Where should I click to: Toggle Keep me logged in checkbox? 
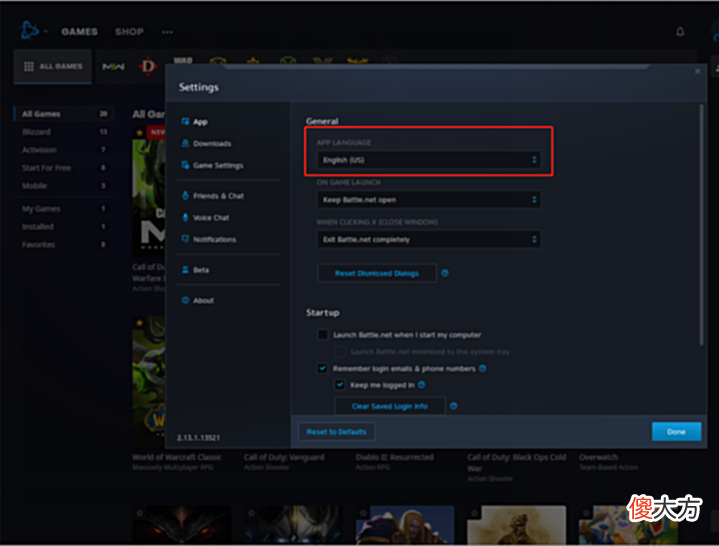tap(340, 385)
